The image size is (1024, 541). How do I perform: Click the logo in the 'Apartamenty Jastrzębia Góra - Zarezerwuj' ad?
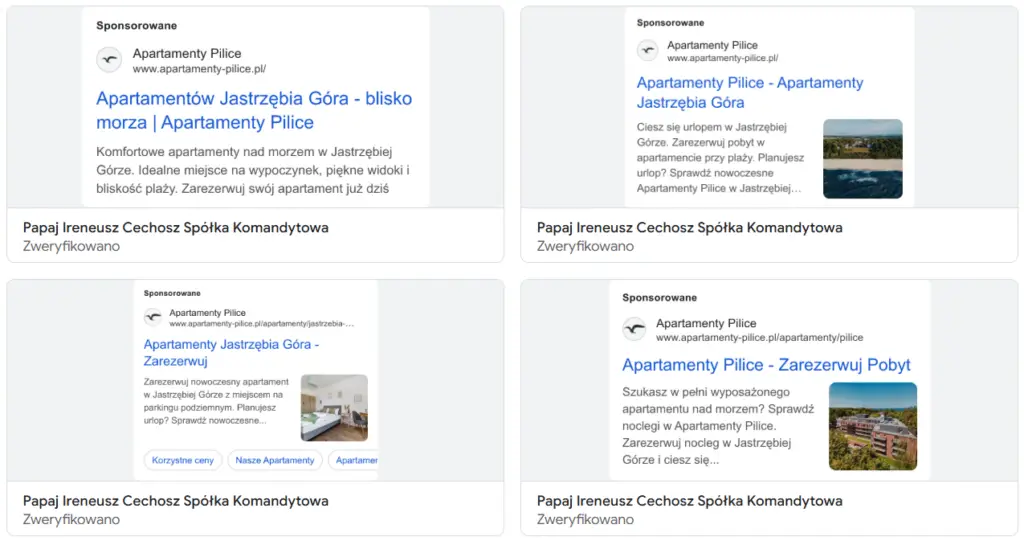[153, 318]
